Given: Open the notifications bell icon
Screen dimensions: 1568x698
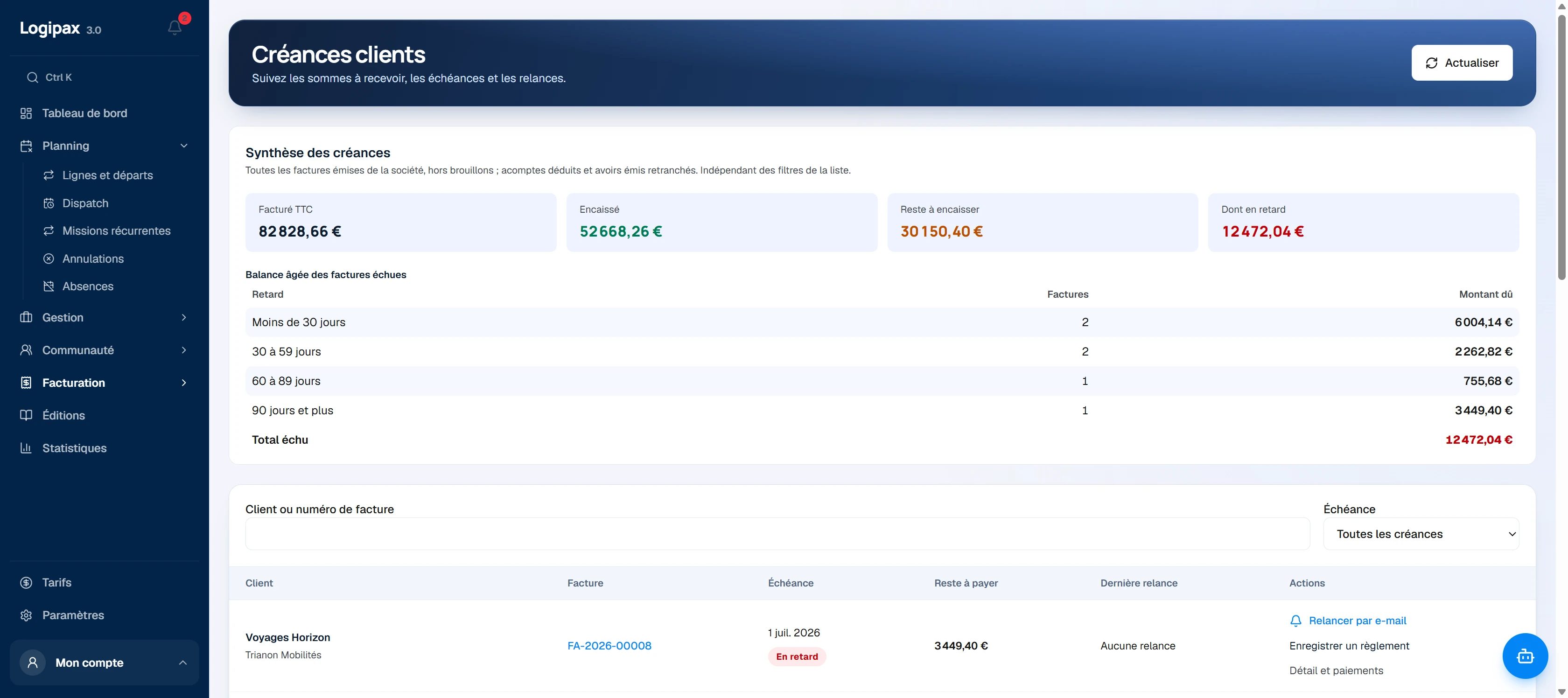Looking at the screenshot, I should 175,28.
